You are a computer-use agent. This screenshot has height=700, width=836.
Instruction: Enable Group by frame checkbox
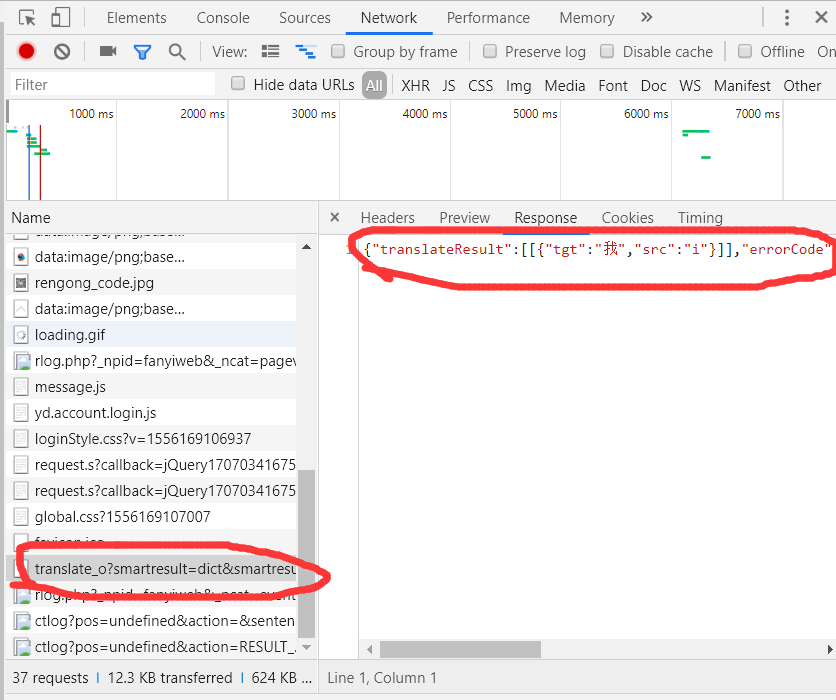[337, 51]
